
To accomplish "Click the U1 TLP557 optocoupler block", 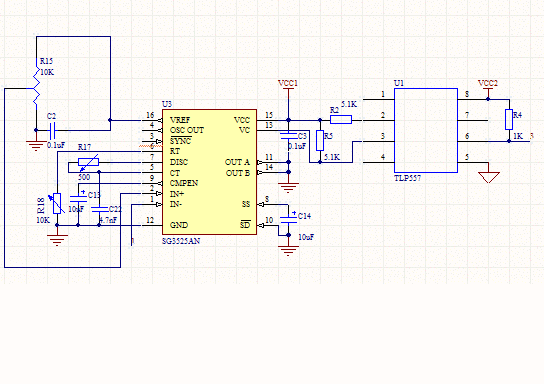I will 426,130.
